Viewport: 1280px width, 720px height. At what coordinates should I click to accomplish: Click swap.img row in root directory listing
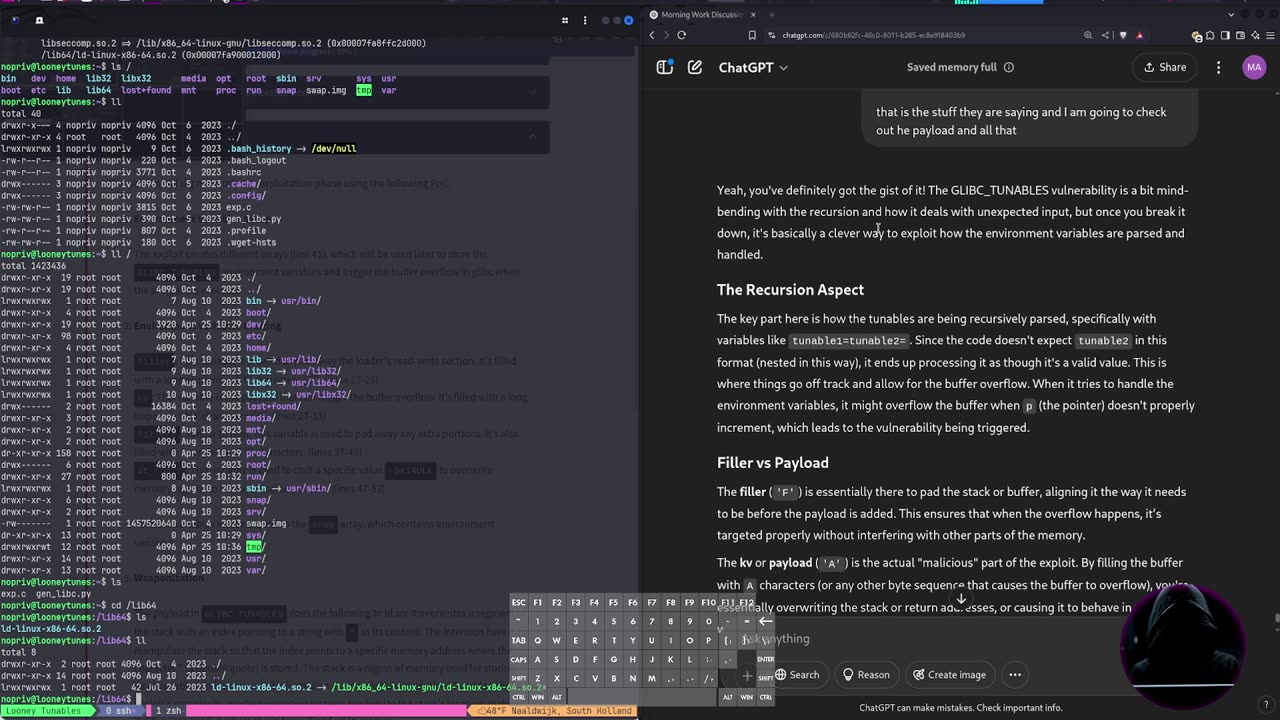(266, 523)
